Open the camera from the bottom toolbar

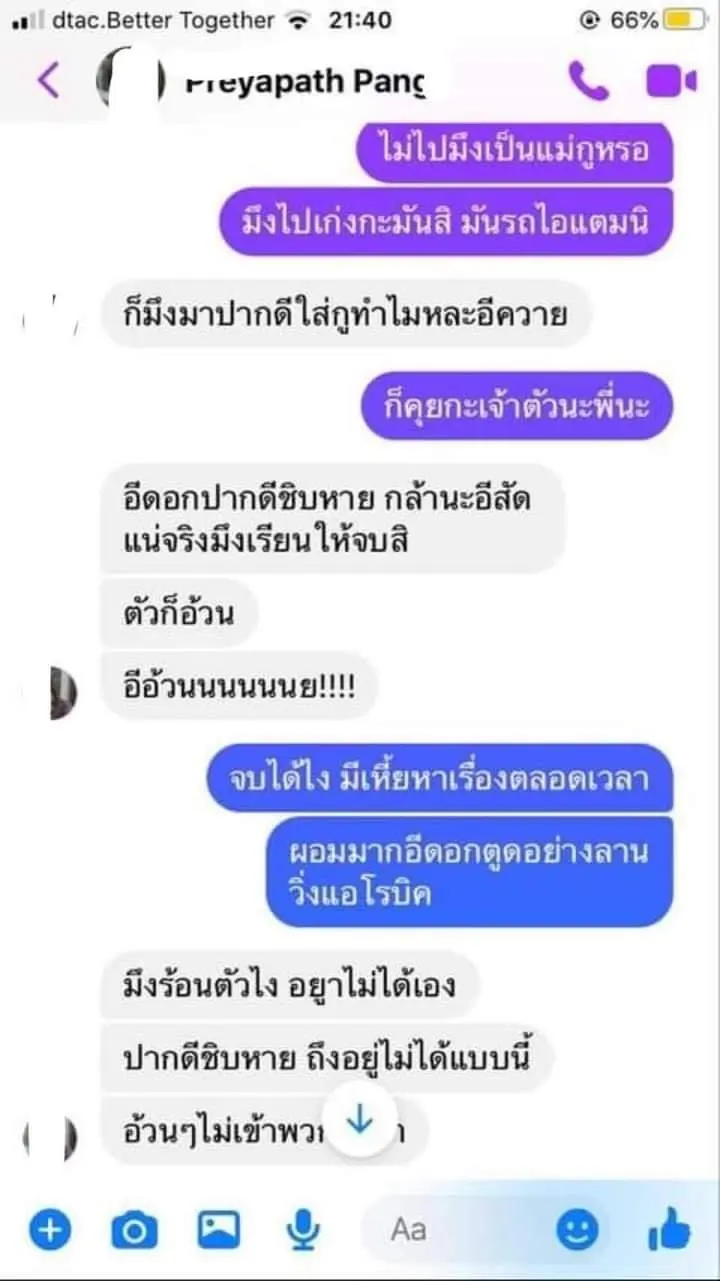tap(134, 1229)
